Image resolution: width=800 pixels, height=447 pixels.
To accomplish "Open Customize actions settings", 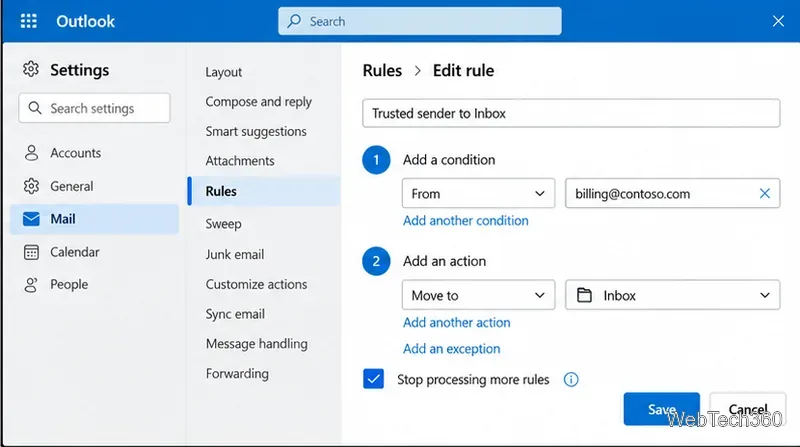I will 257,284.
